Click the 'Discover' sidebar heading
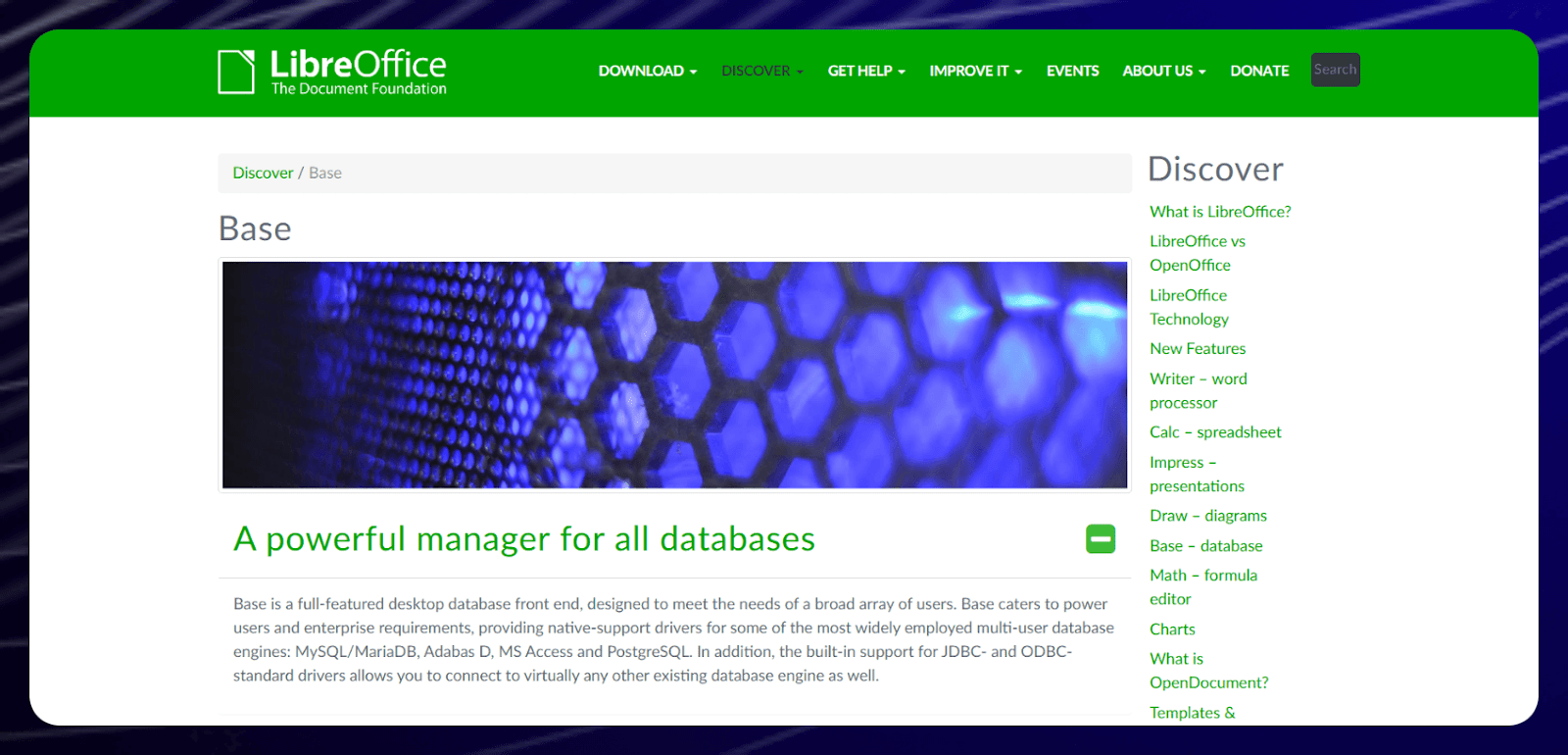 pos(1215,169)
